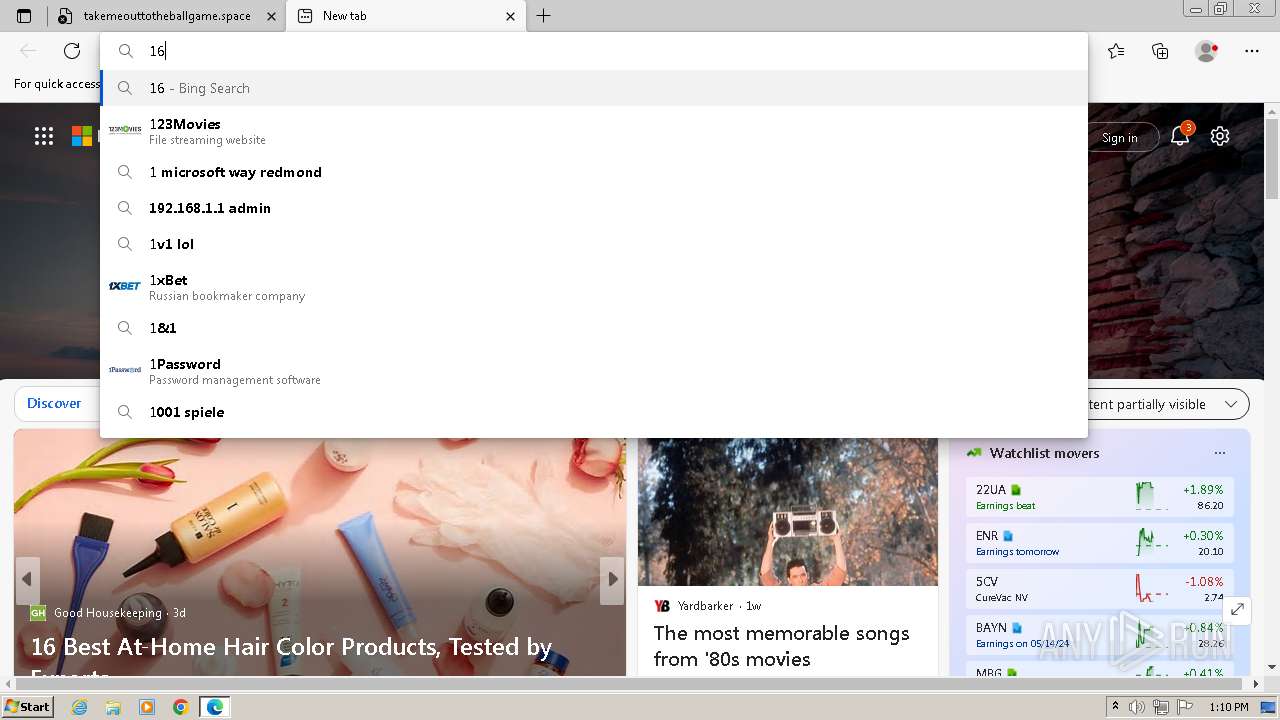Open the ENR stock row
Screen dimensions: 1280x720
[x=1100, y=543]
